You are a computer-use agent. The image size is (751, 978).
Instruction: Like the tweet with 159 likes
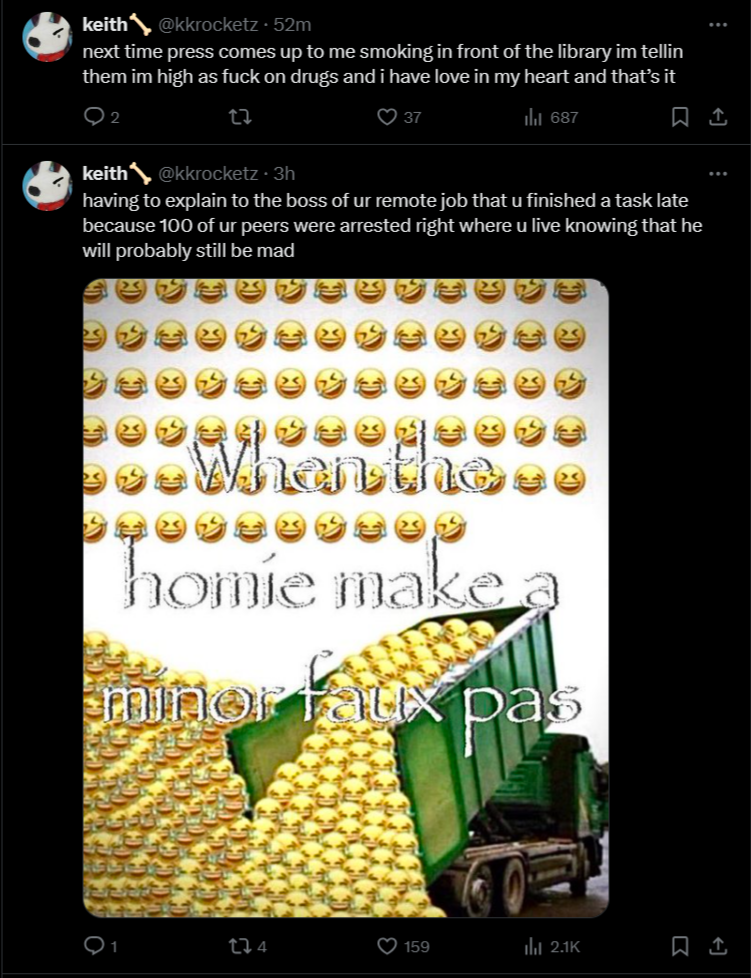[x=404, y=946]
